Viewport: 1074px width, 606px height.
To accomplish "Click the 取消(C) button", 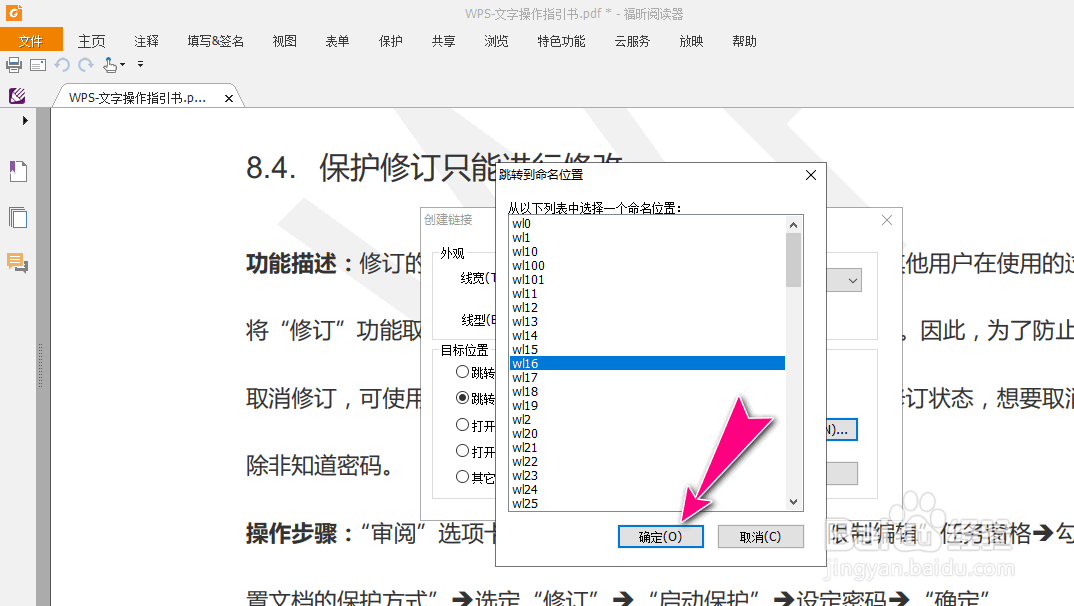I will pos(760,537).
